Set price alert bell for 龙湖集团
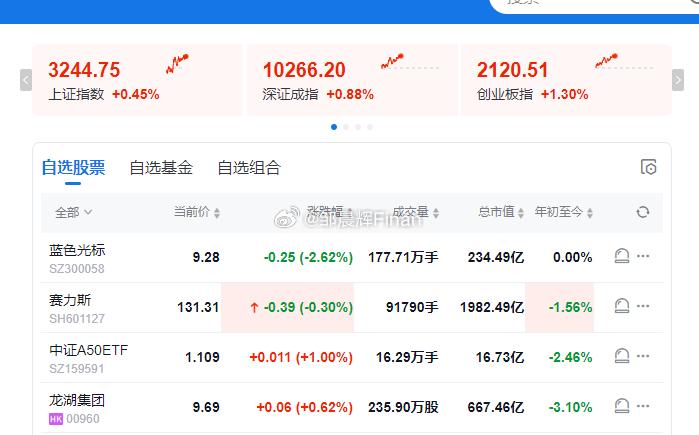Image resolution: width=699 pixels, height=435 pixels. click(x=622, y=406)
